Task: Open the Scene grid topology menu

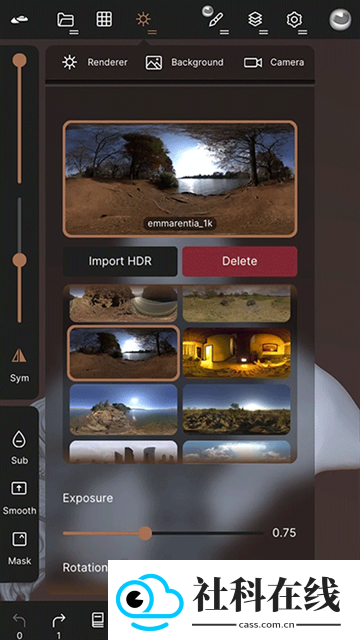Action: (x=104, y=19)
